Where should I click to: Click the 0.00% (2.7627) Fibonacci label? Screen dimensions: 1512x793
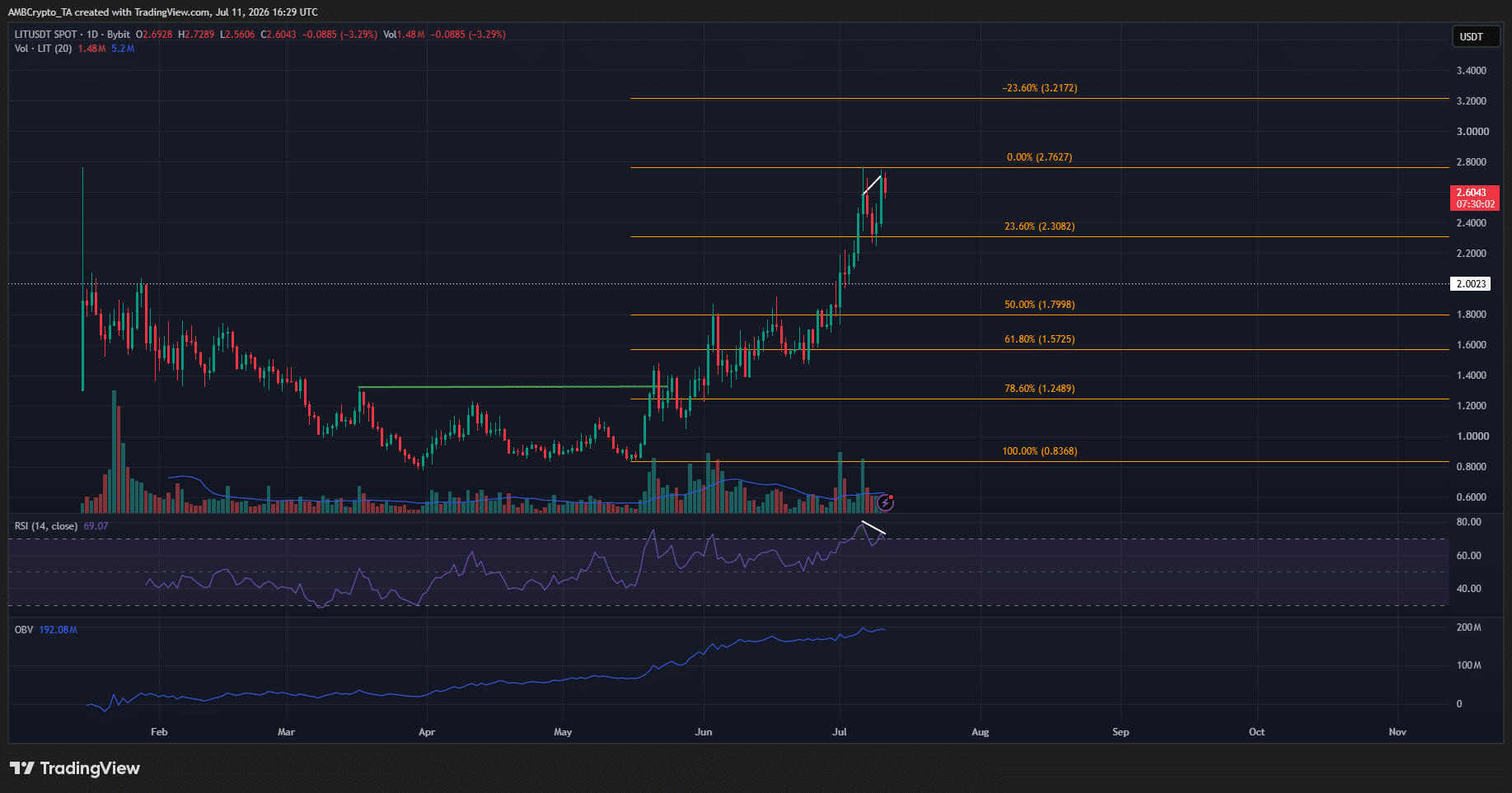tap(1040, 157)
